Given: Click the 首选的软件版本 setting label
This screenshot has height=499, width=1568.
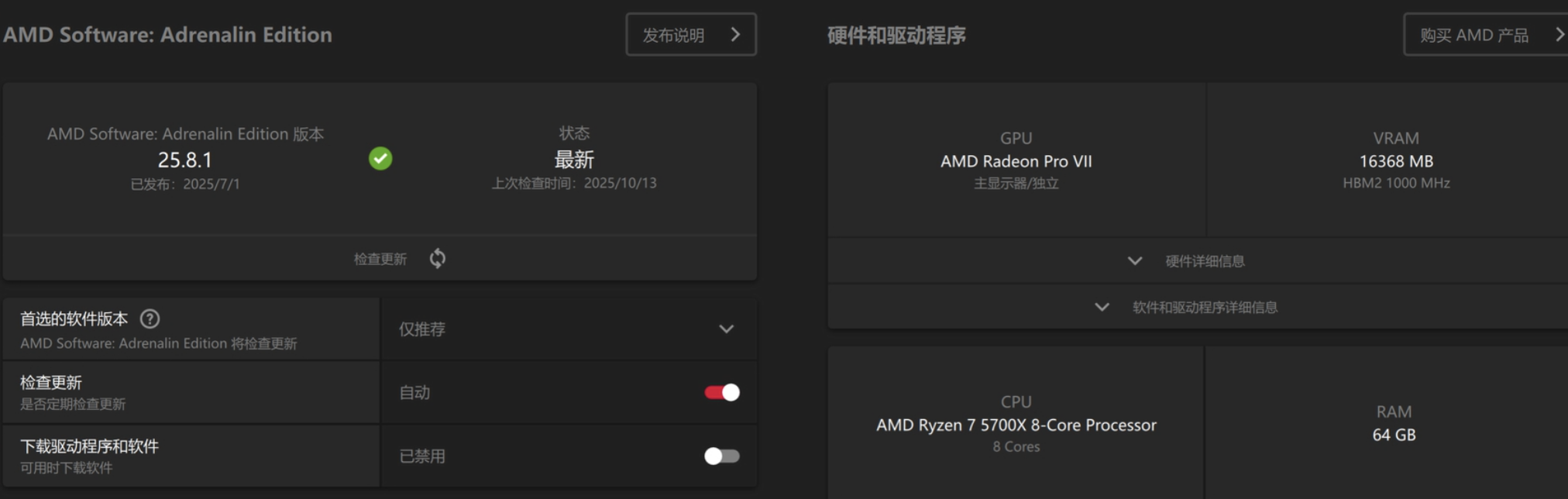Looking at the screenshot, I should 74,319.
